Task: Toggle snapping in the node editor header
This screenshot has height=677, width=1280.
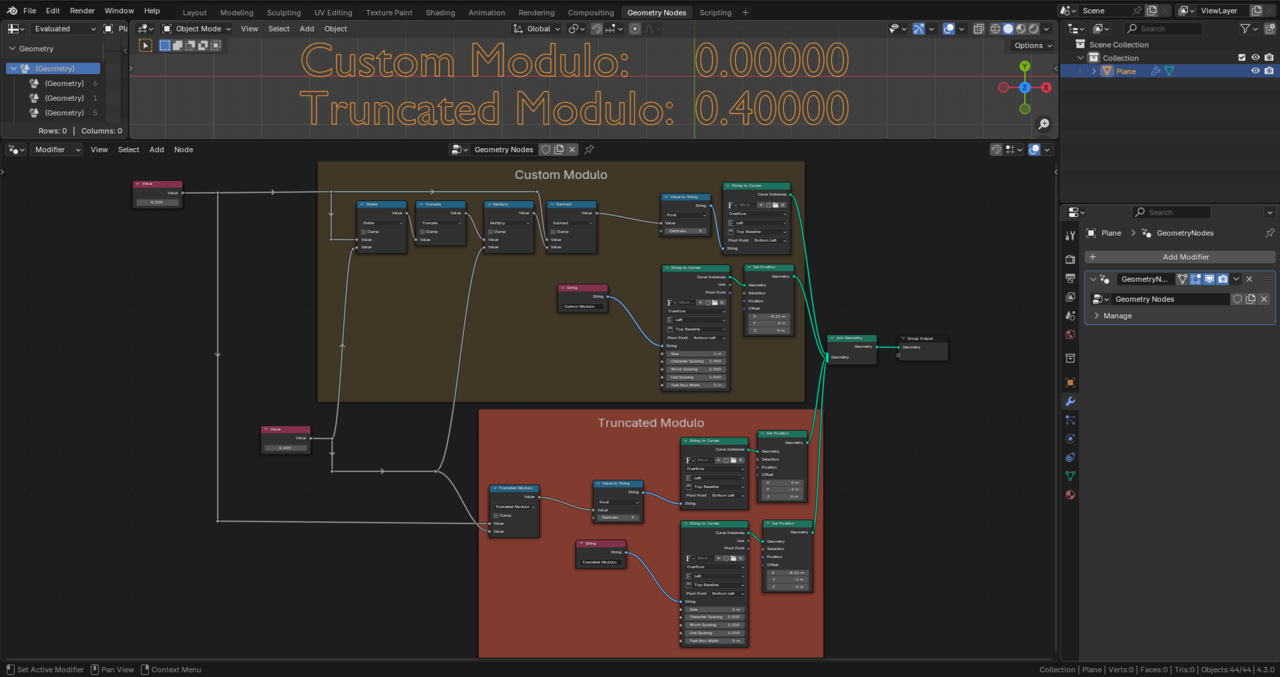Action: click(x=997, y=150)
